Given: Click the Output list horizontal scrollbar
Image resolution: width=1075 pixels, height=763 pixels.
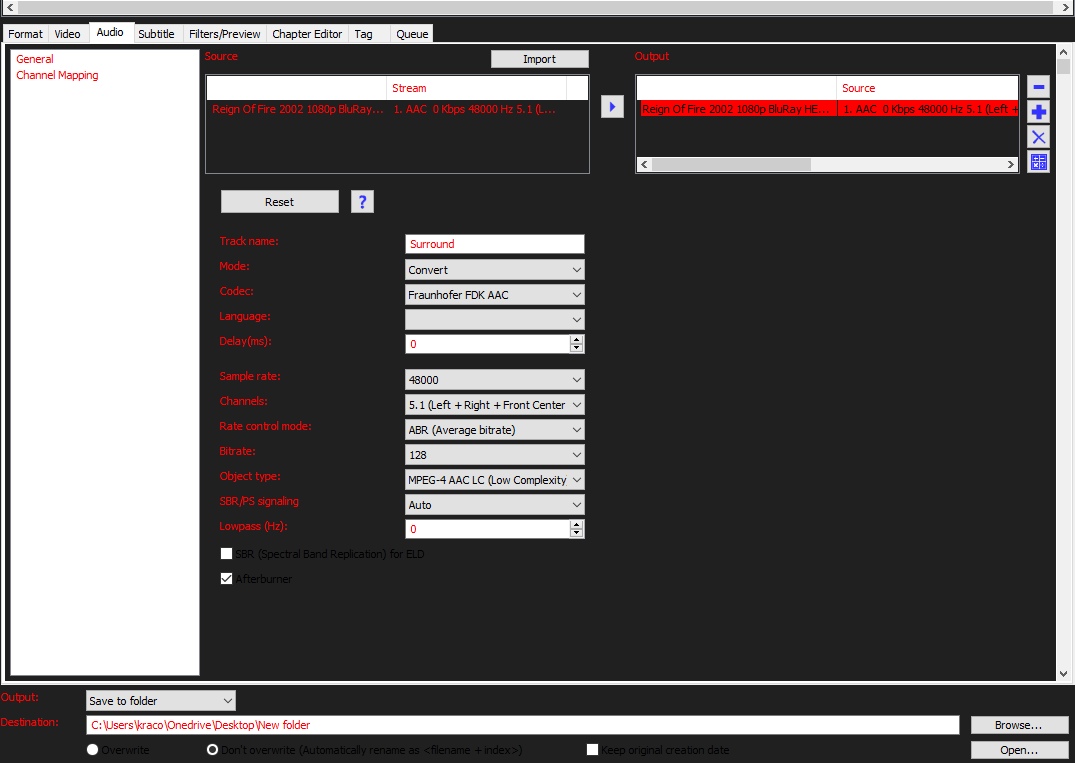Looking at the screenshot, I should click(827, 165).
